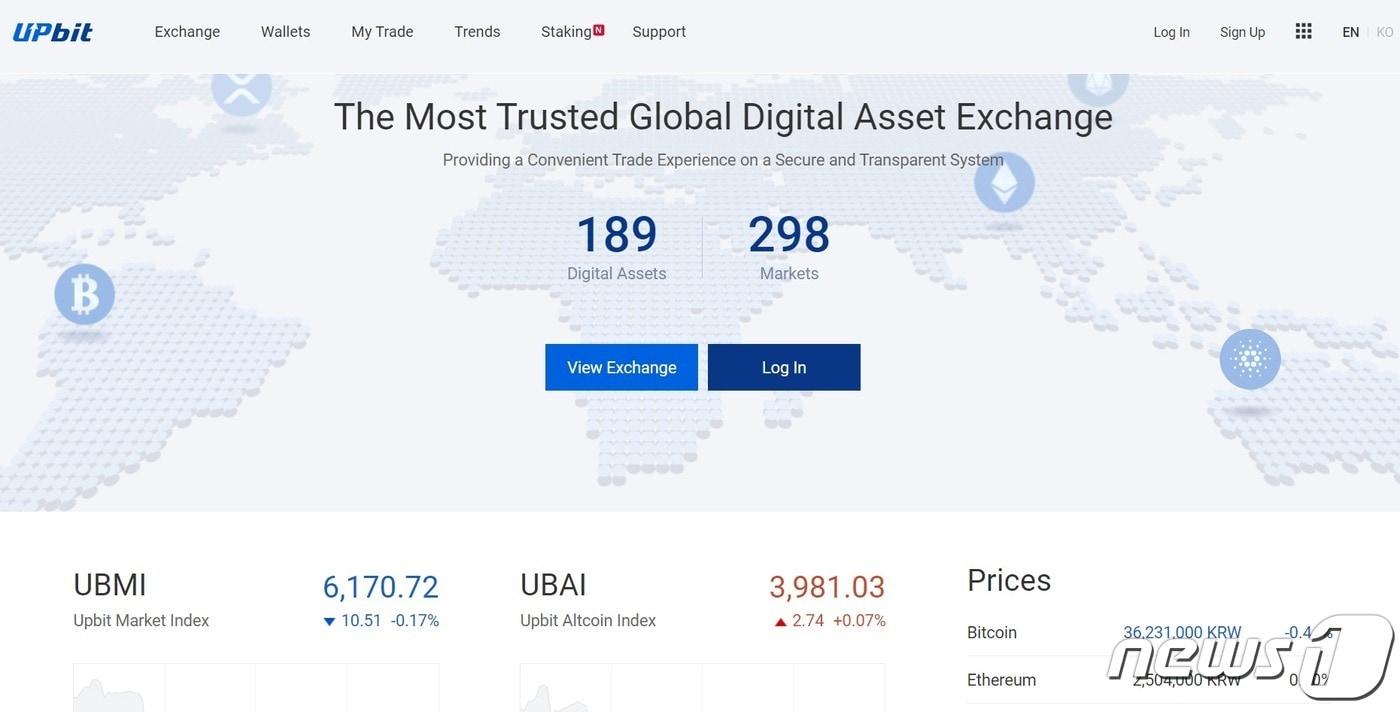Click the UBMI blue down-arrow indicator

[x=329, y=622]
